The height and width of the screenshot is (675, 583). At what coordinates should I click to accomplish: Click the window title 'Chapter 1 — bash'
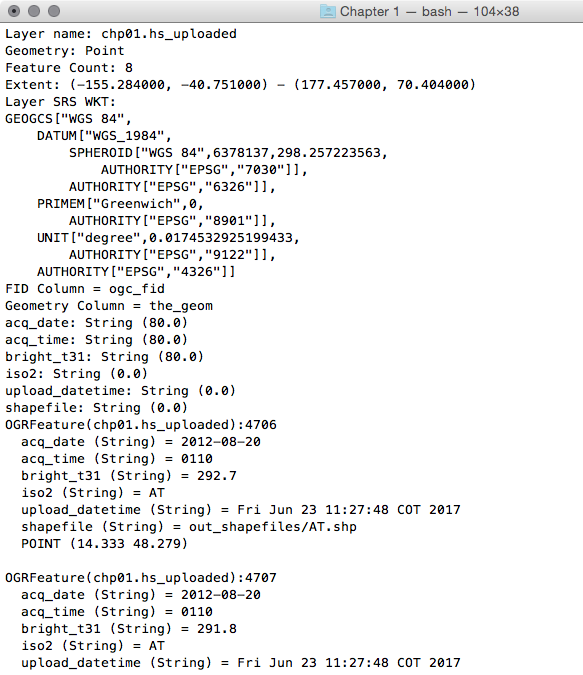pyautogui.click(x=396, y=11)
